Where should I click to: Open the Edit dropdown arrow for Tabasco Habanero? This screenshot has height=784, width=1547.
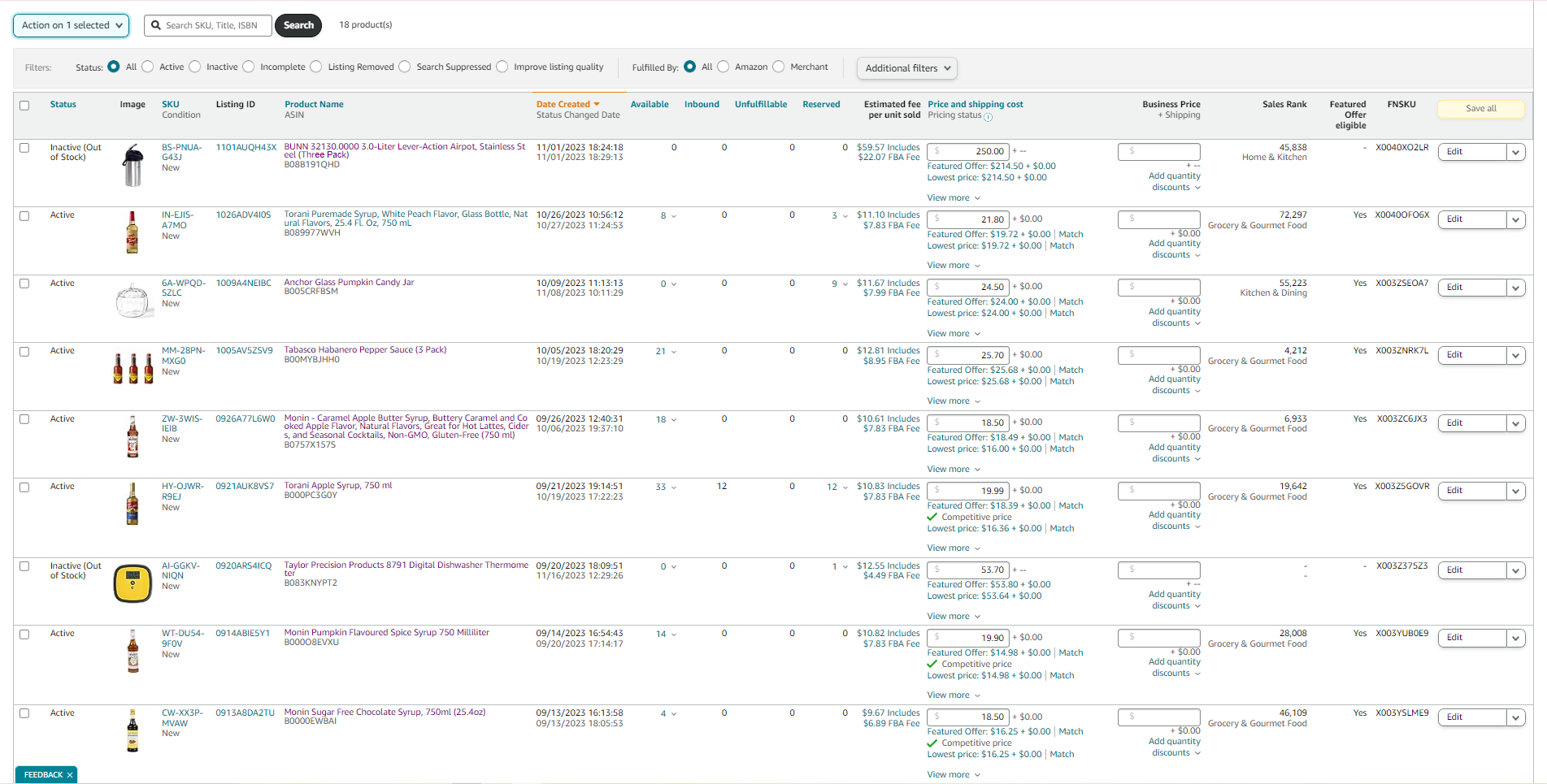(x=1515, y=355)
